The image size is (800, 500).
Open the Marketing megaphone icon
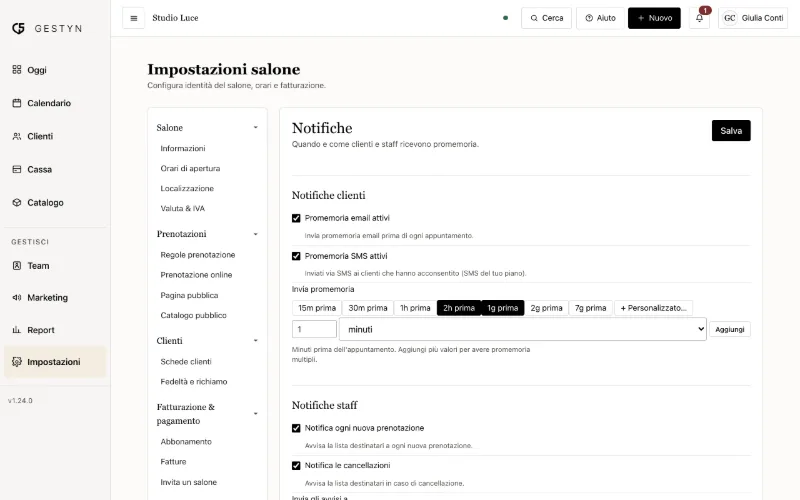pyautogui.click(x=17, y=297)
